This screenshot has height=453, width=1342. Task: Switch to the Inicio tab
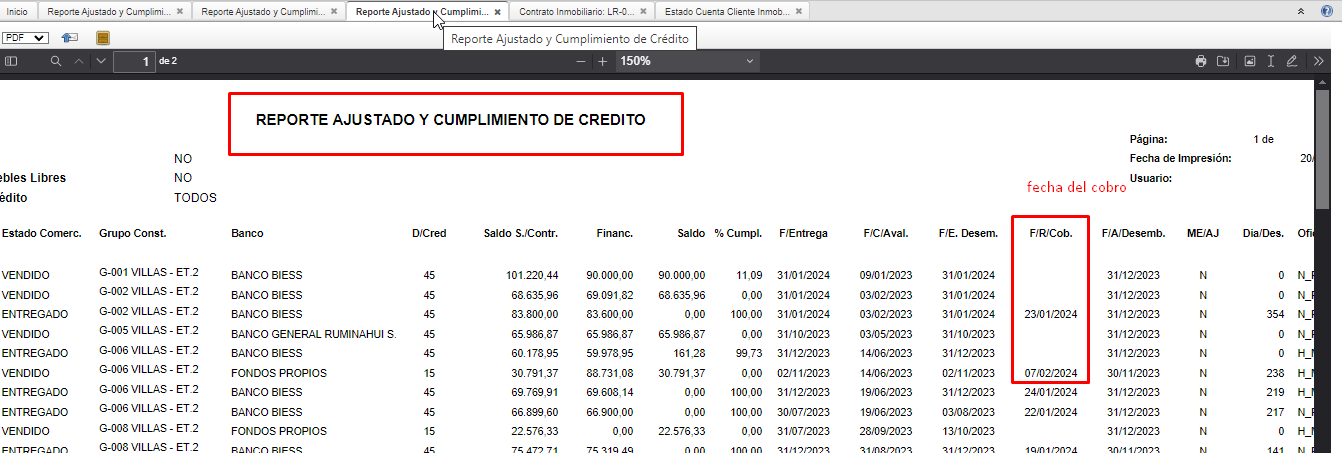click(x=18, y=12)
